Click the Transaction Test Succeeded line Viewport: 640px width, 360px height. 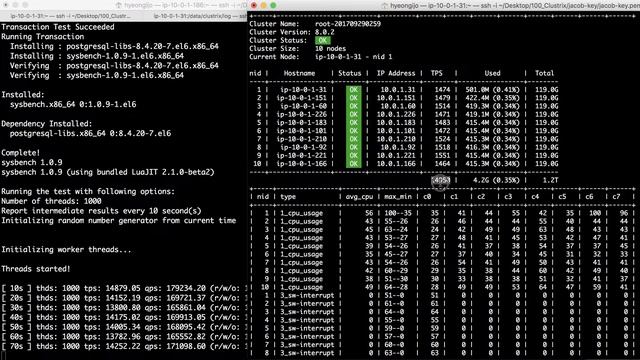pyautogui.click(x=58, y=27)
